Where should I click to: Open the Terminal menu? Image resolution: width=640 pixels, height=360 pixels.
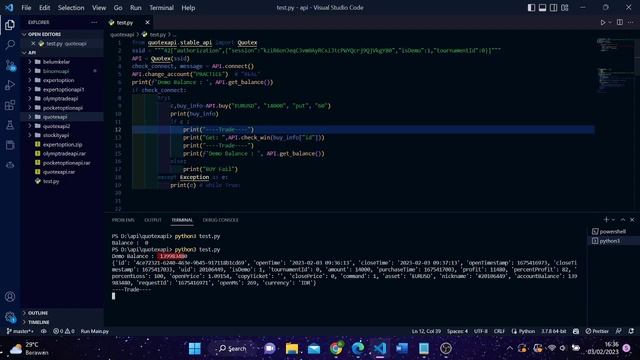pyautogui.click(x=161, y=7)
